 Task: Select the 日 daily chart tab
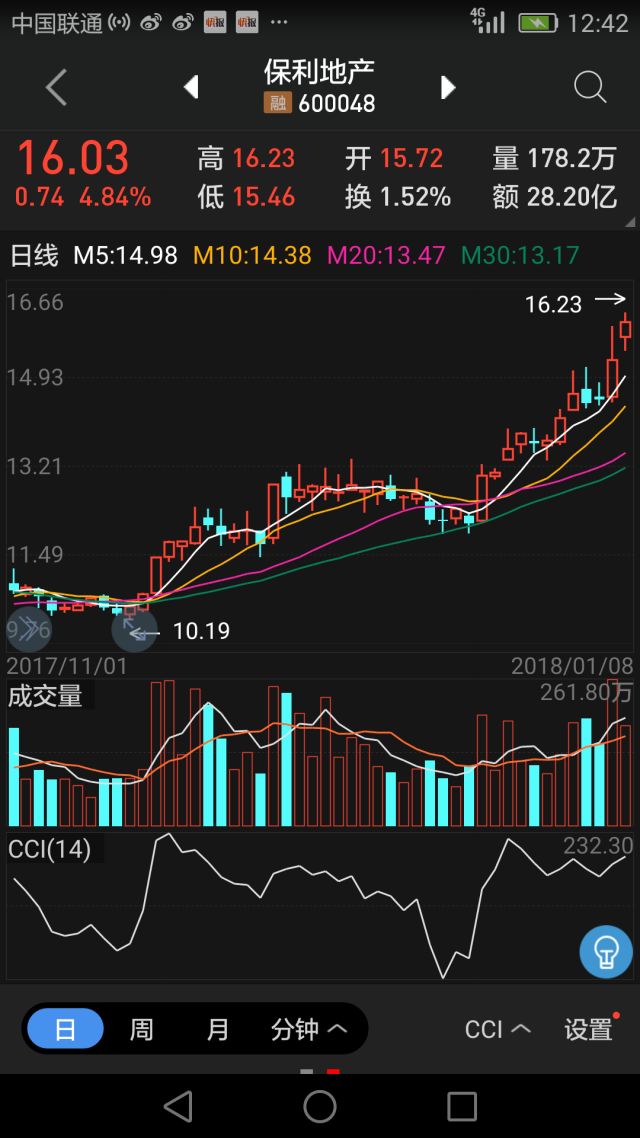(x=65, y=1028)
